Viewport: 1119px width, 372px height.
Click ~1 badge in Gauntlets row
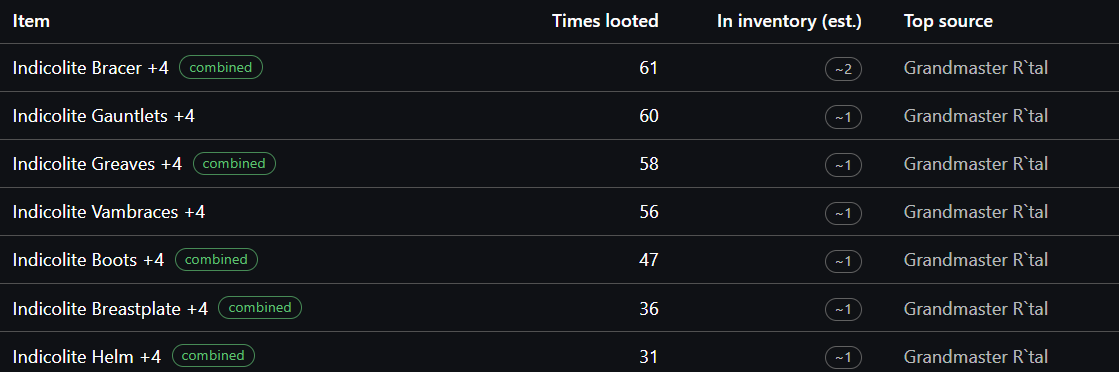(844, 117)
